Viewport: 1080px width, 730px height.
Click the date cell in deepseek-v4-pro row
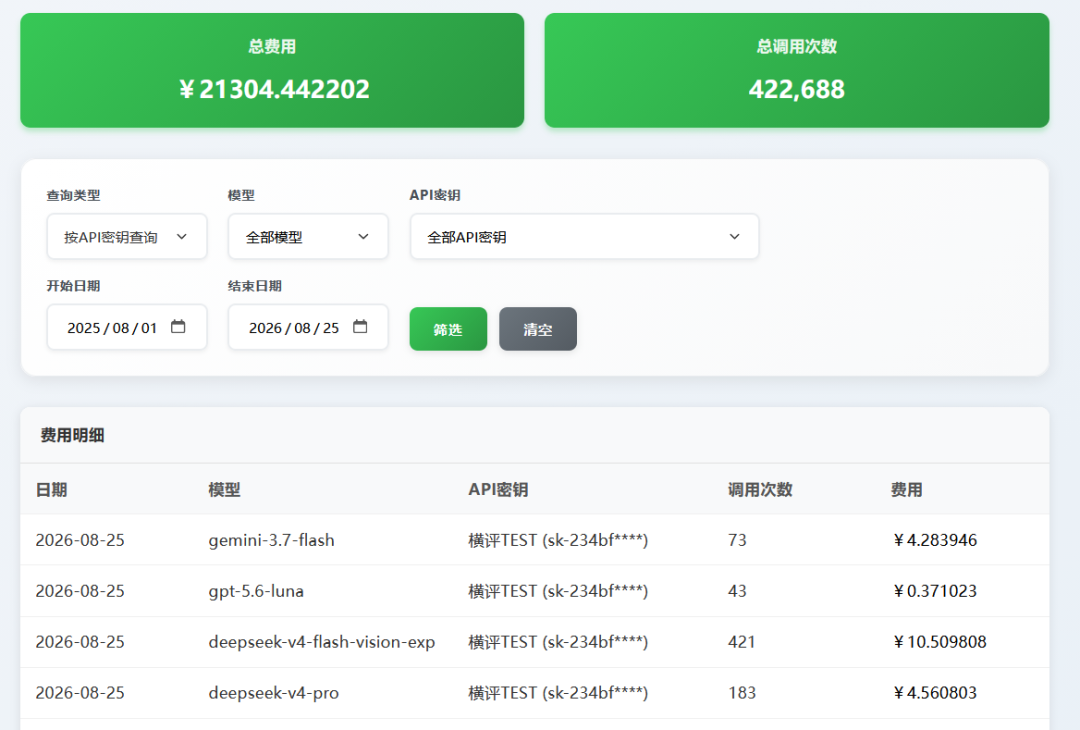pos(80,694)
